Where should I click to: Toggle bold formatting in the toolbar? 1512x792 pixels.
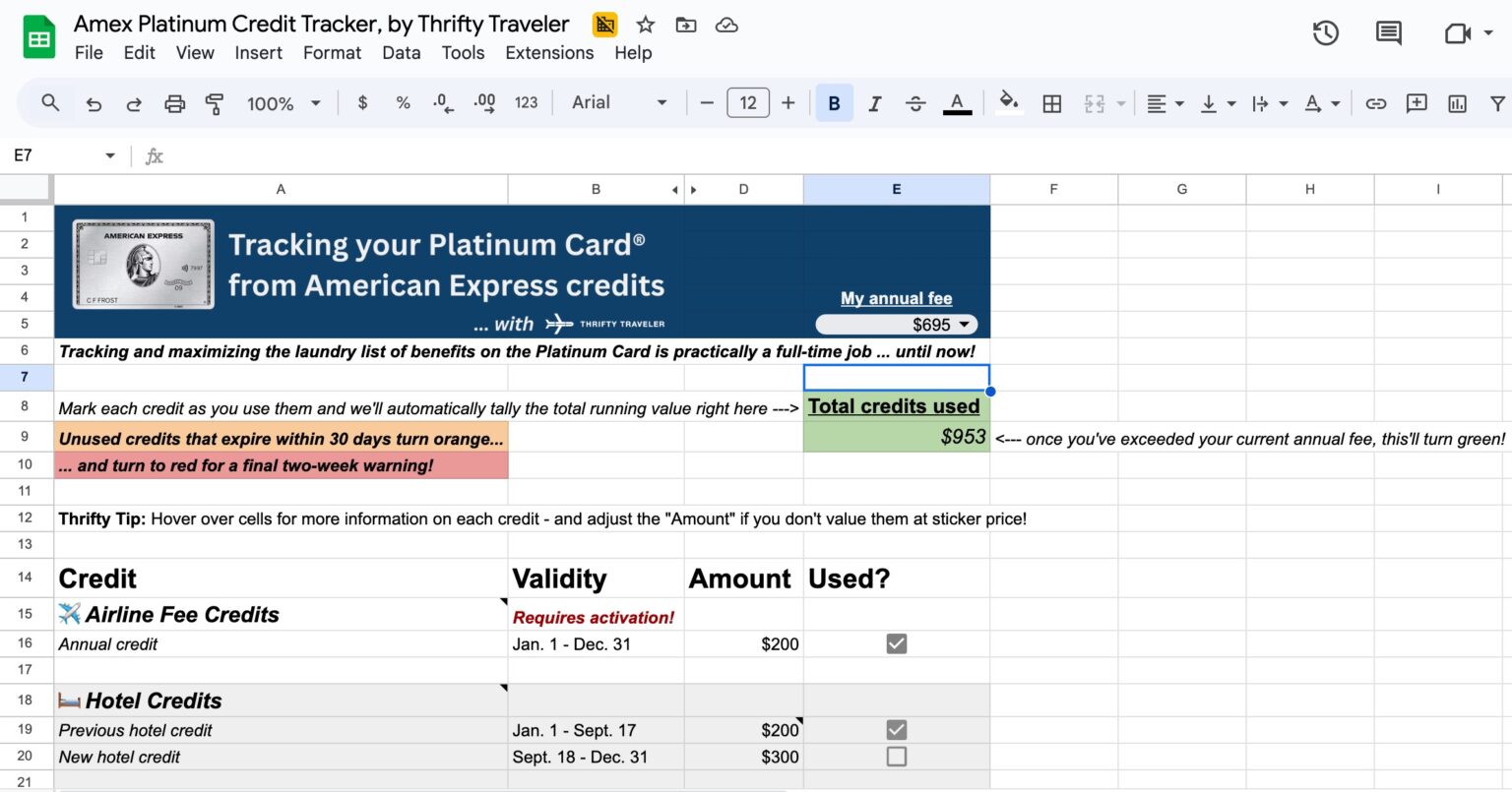point(834,102)
